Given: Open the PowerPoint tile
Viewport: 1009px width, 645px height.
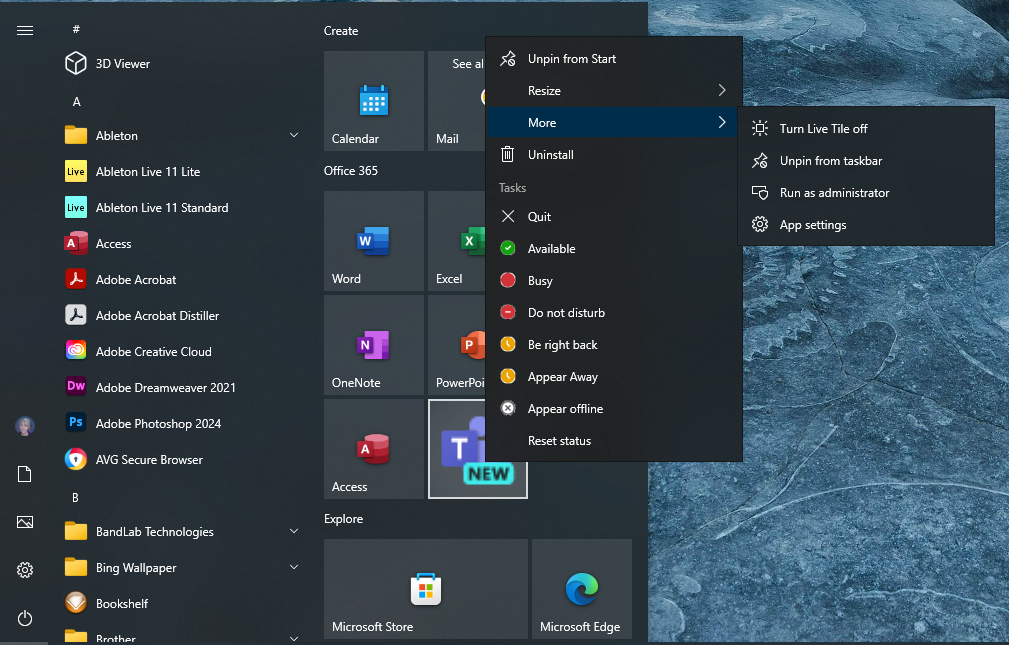Looking at the screenshot, I should [456, 345].
